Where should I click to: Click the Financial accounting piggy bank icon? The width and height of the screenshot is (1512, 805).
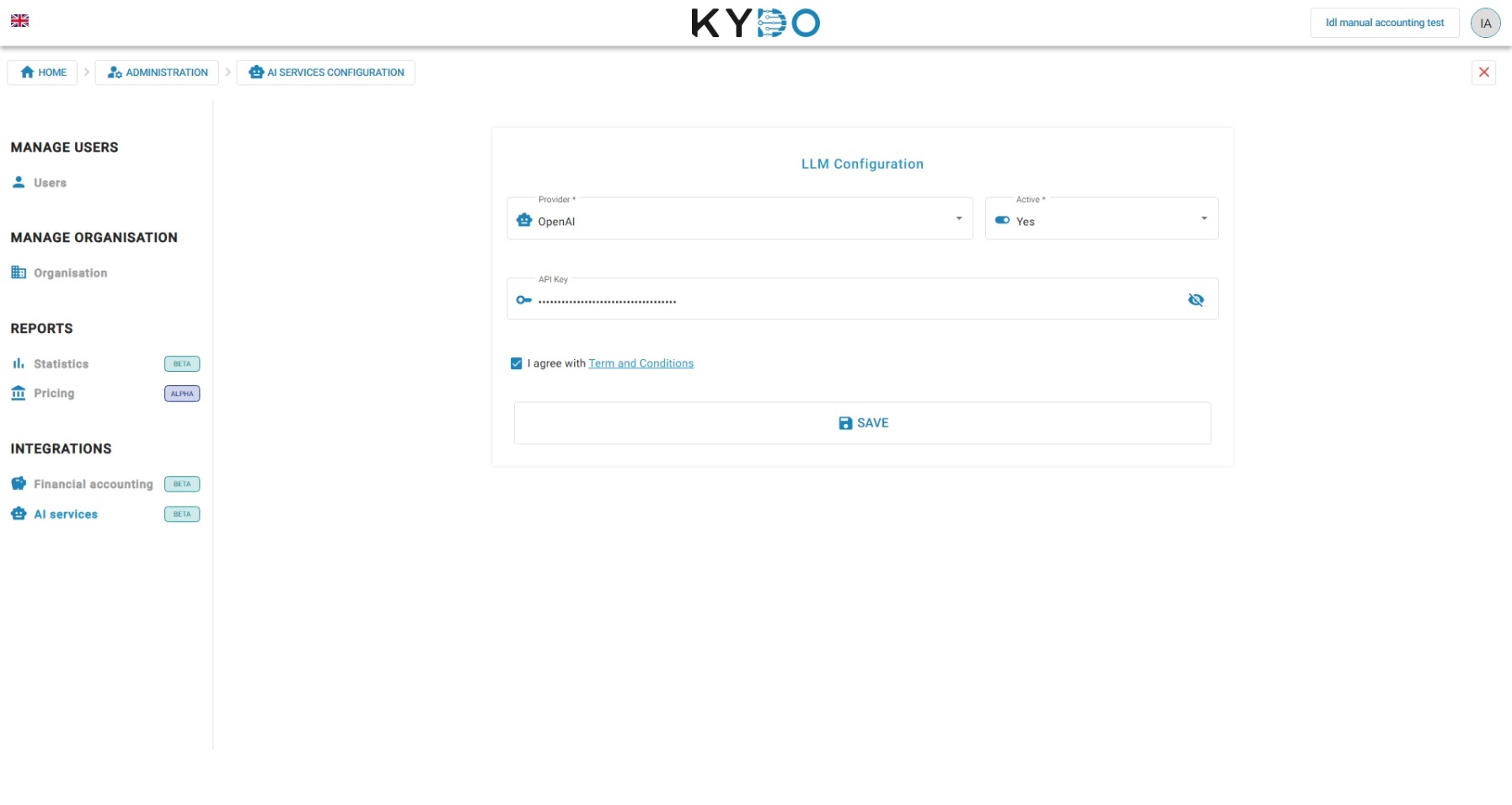[19, 483]
